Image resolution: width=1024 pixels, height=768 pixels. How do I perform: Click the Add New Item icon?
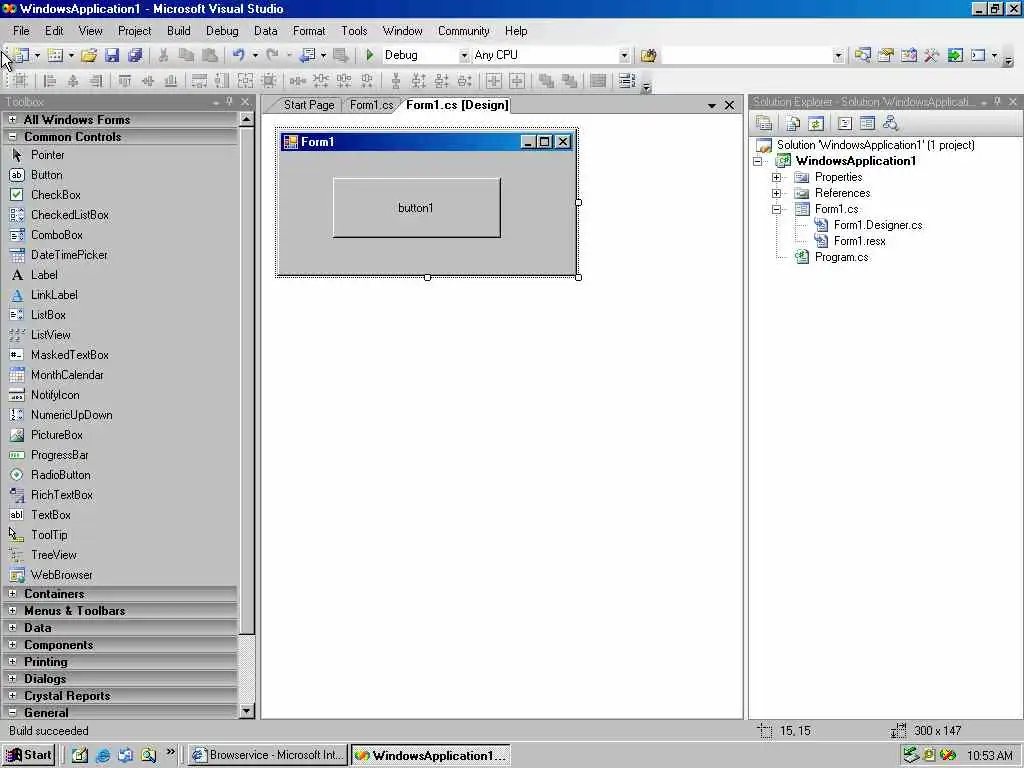click(56, 56)
